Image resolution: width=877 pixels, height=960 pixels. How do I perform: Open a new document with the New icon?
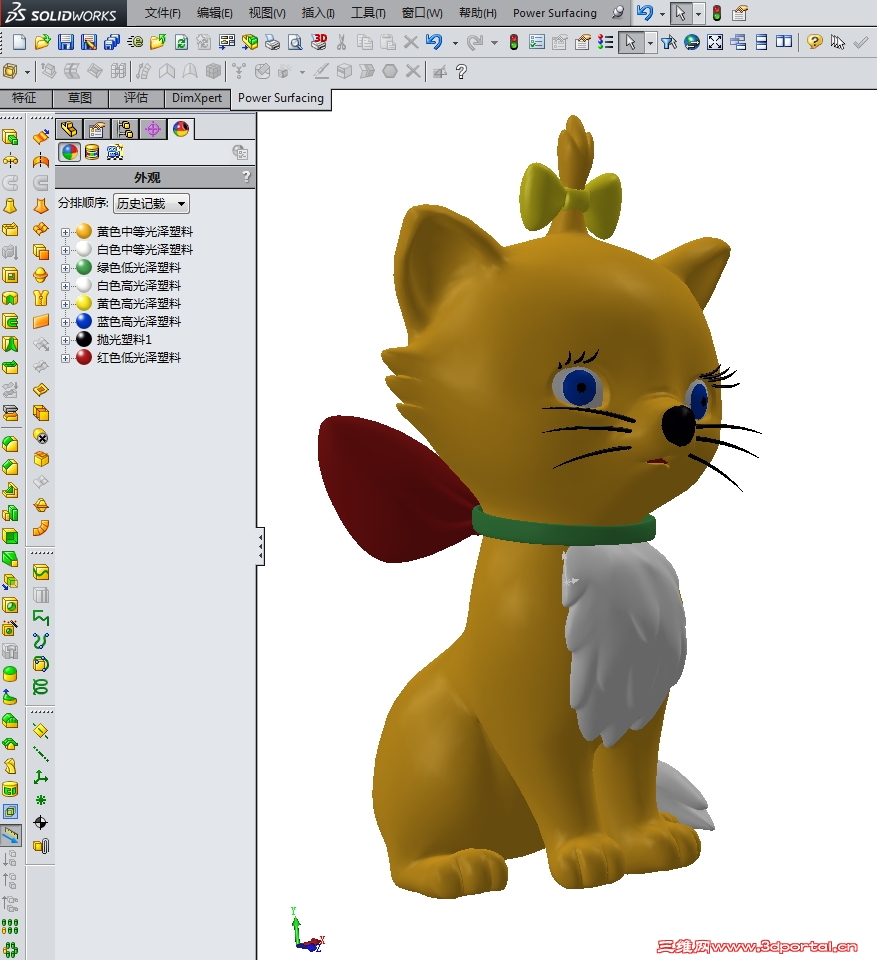click(18, 42)
